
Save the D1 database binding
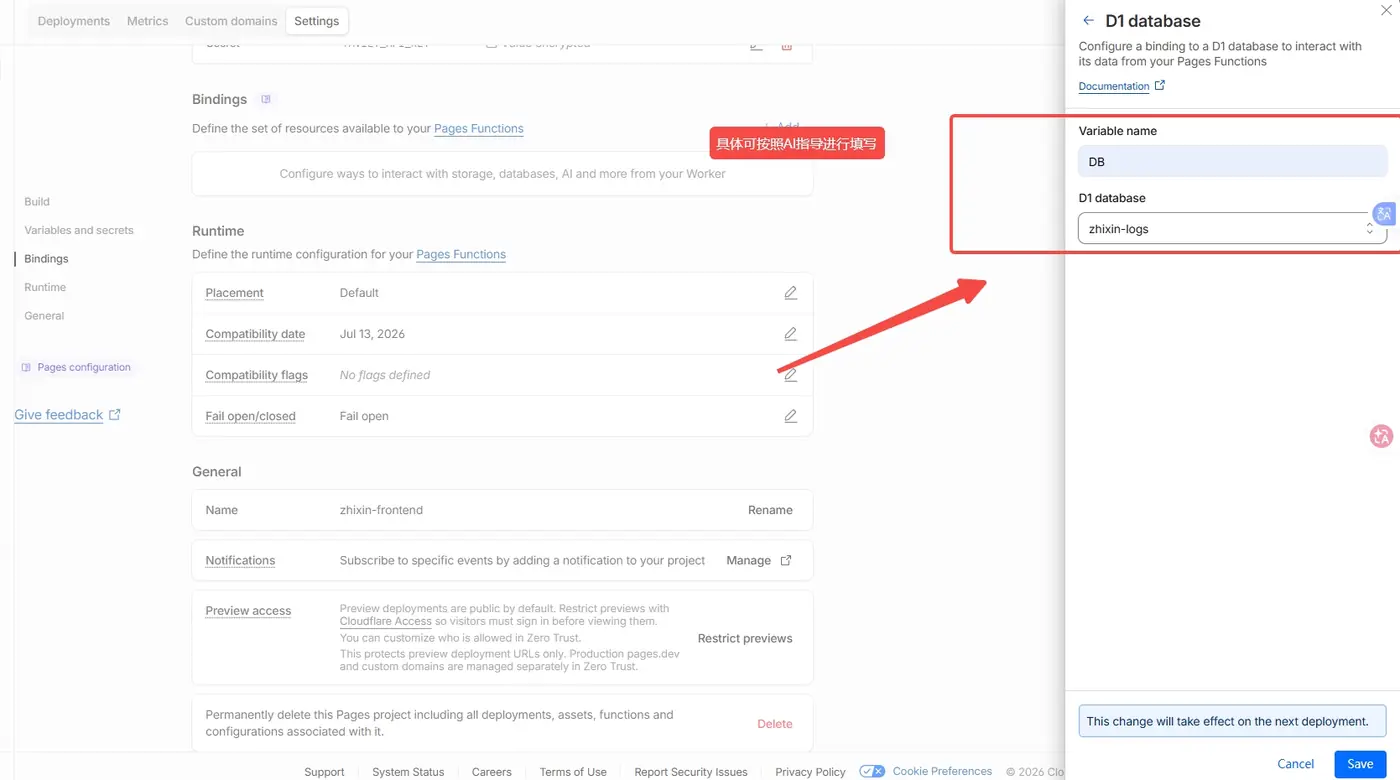[x=1360, y=764]
